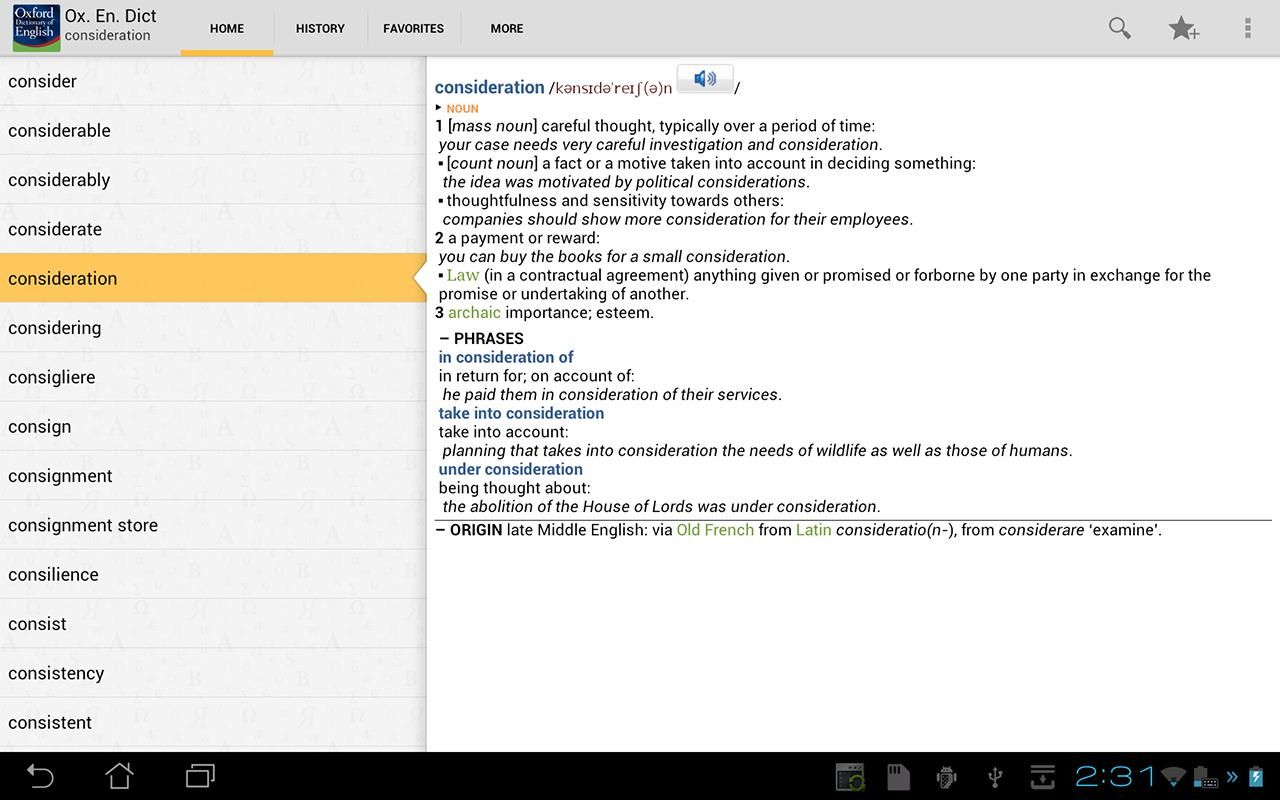
Task: Tap the Oxford Dictionary app logo
Action: click(x=34, y=27)
